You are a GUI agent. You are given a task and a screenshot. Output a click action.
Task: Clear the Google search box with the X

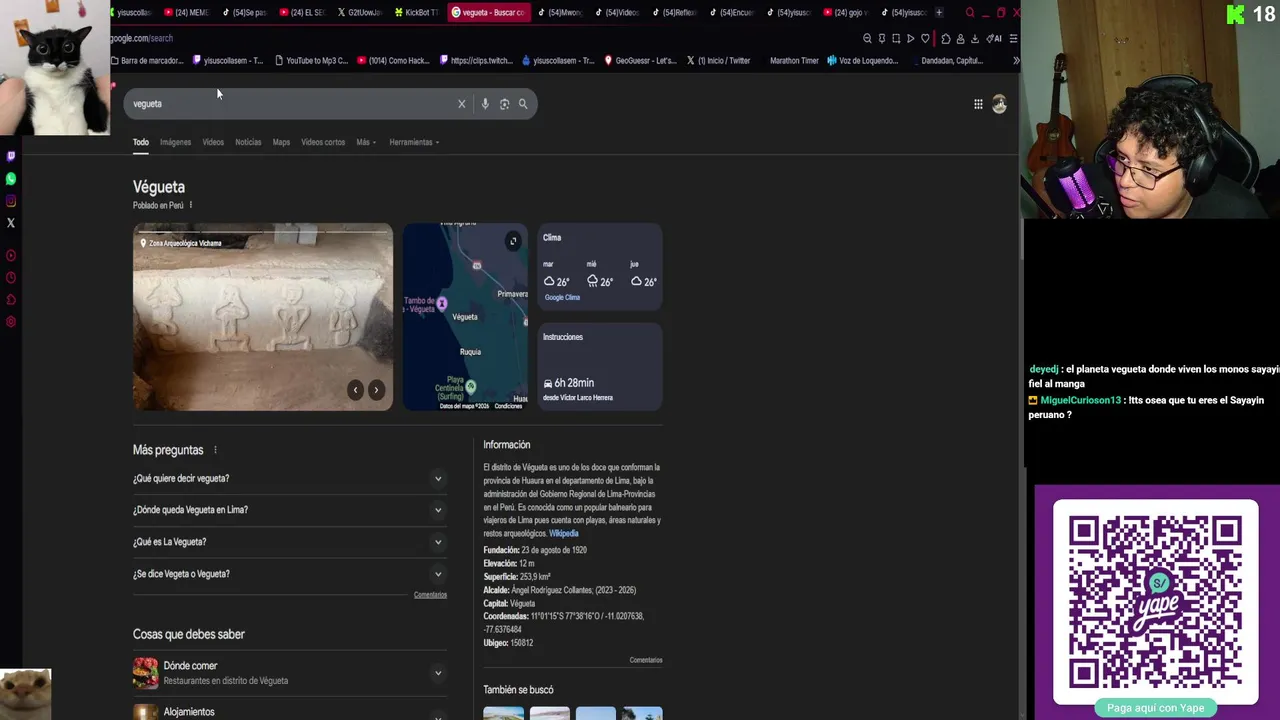pos(461,104)
